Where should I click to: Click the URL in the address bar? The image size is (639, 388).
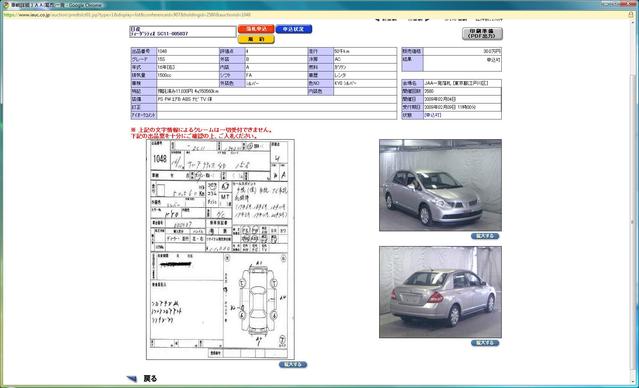tap(129, 15)
